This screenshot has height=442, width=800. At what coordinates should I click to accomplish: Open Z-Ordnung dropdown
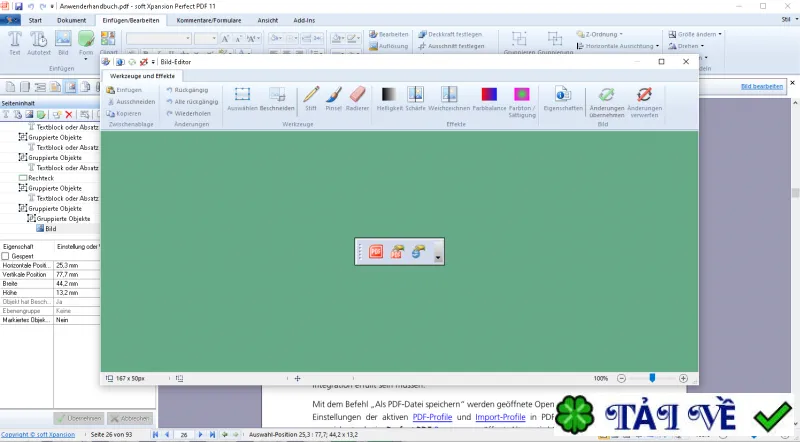coord(599,34)
